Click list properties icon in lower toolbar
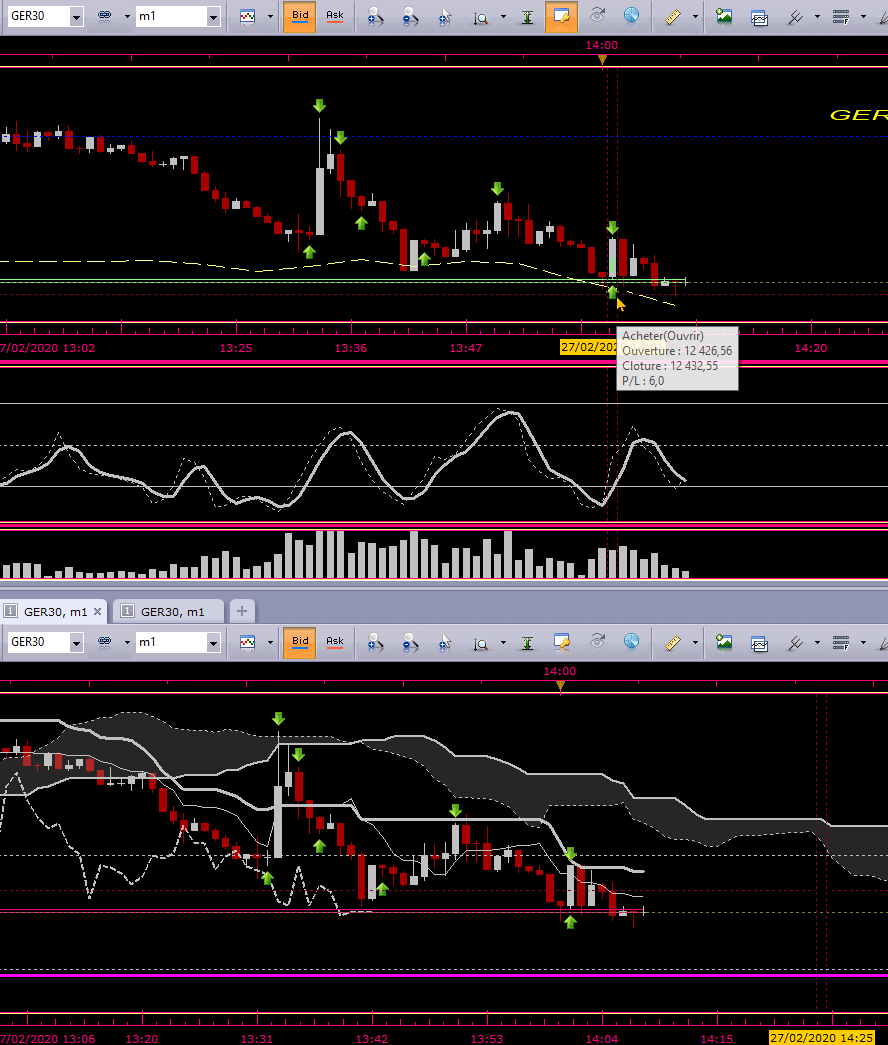Image resolution: width=888 pixels, height=1045 pixels. tap(841, 642)
